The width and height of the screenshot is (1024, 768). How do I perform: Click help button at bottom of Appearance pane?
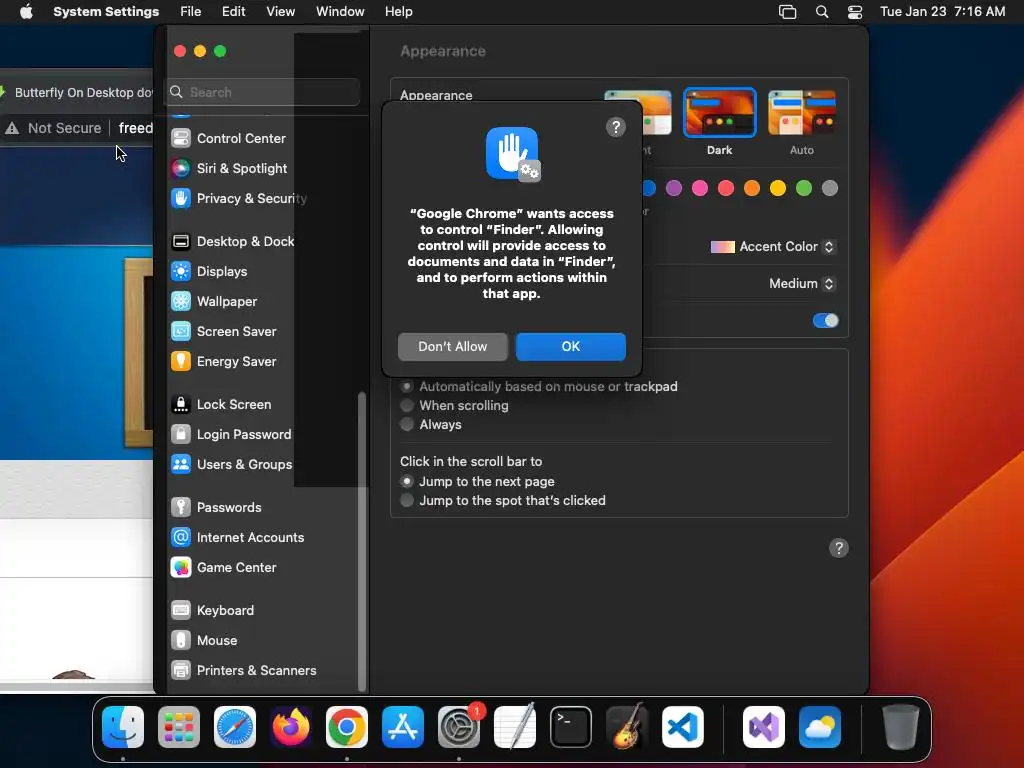tap(839, 548)
